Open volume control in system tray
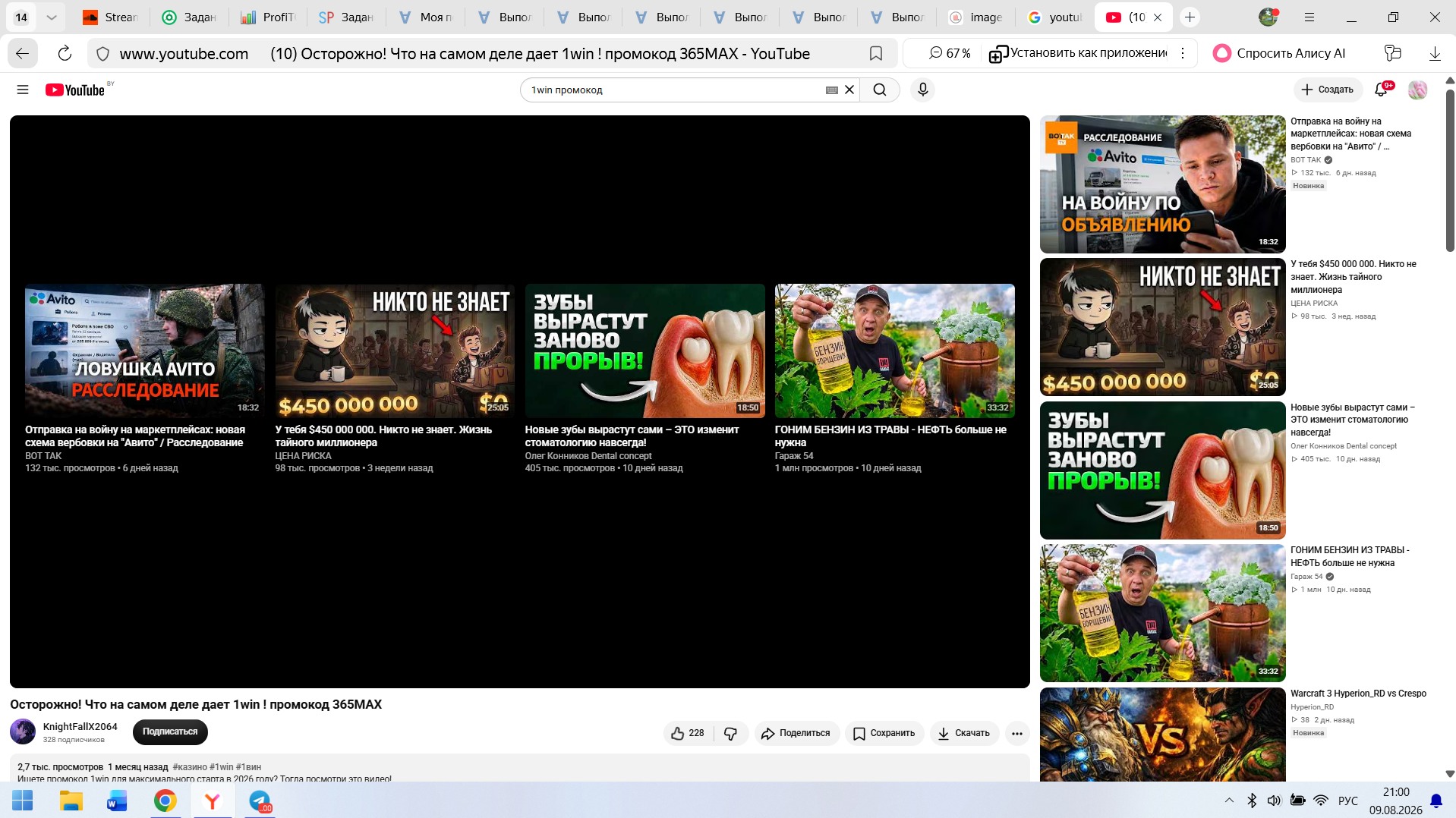 click(1274, 801)
